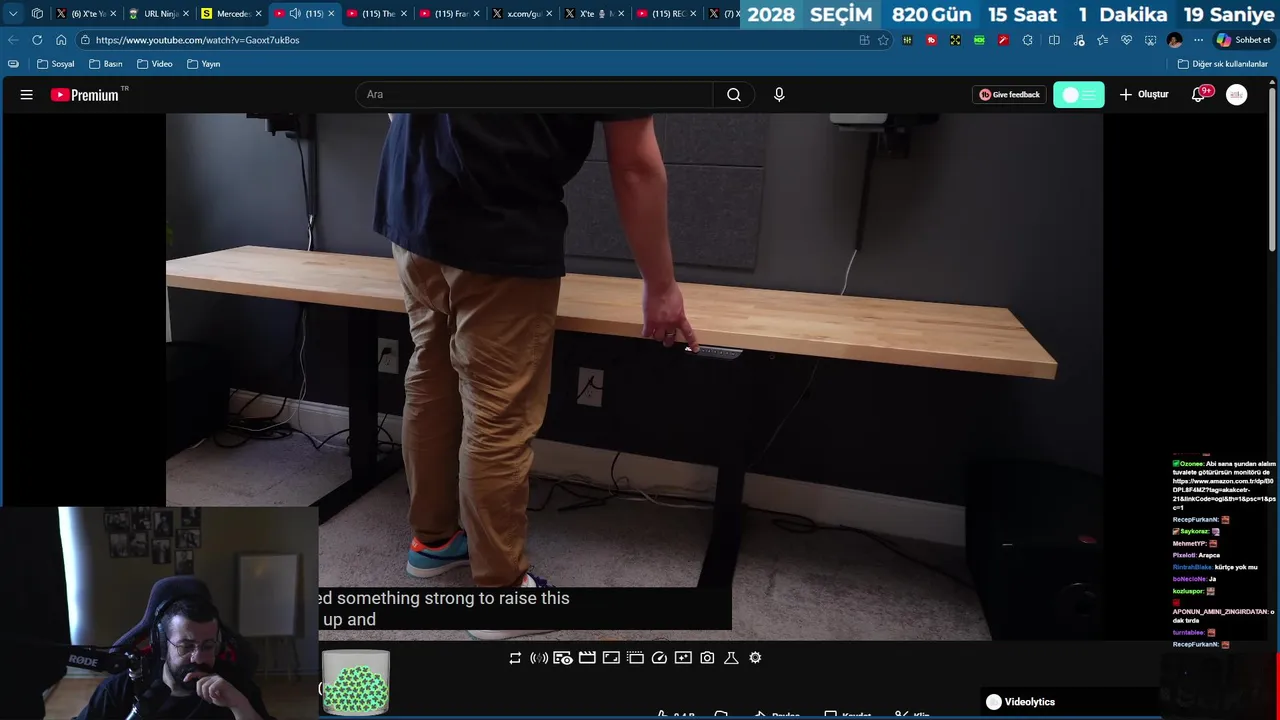Mute the playing tab via speaker icon
The height and width of the screenshot is (720, 1280).
click(x=295, y=14)
